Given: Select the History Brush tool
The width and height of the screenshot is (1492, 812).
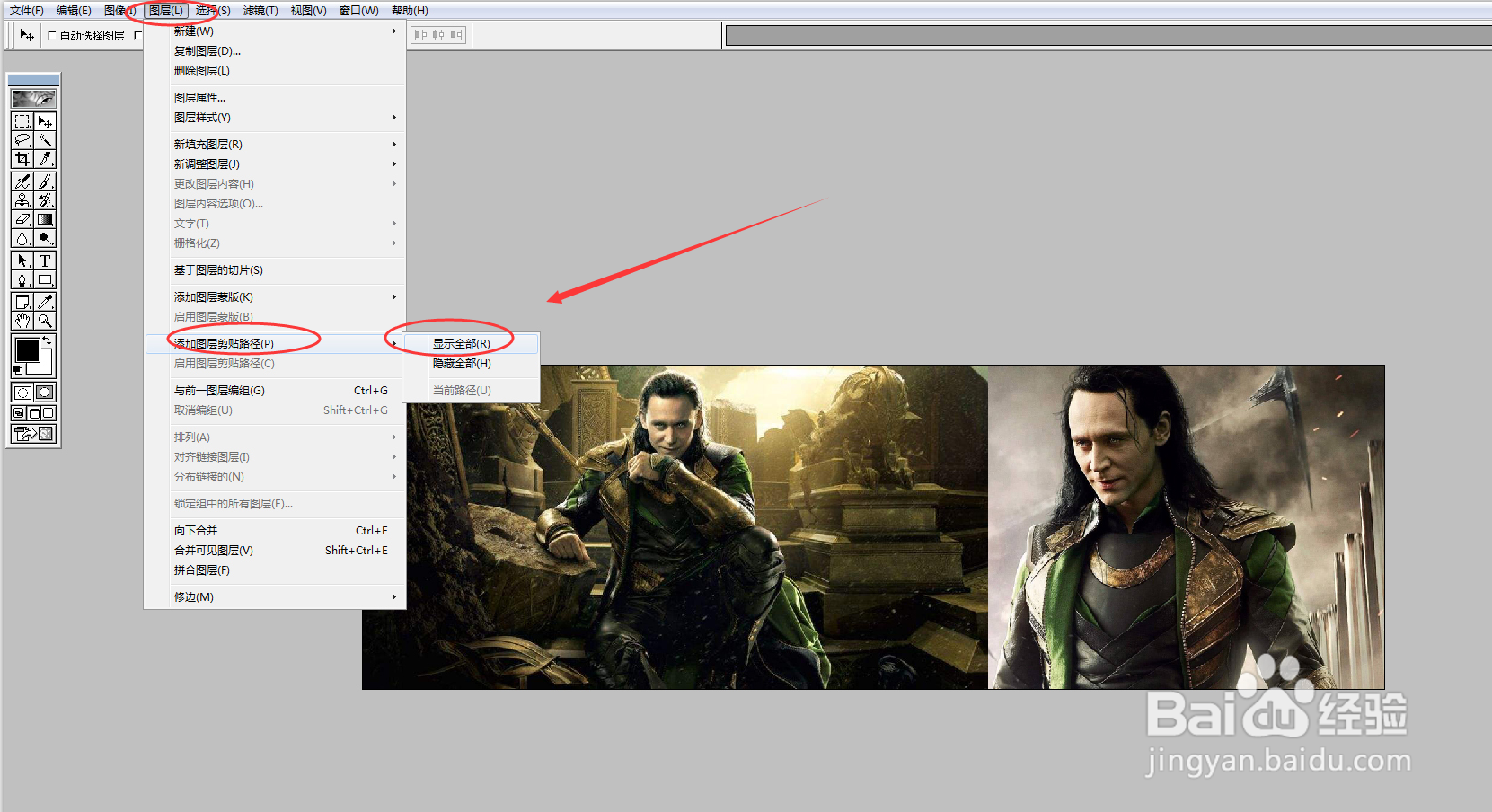Looking at the screenshot, I should [45, 200].
